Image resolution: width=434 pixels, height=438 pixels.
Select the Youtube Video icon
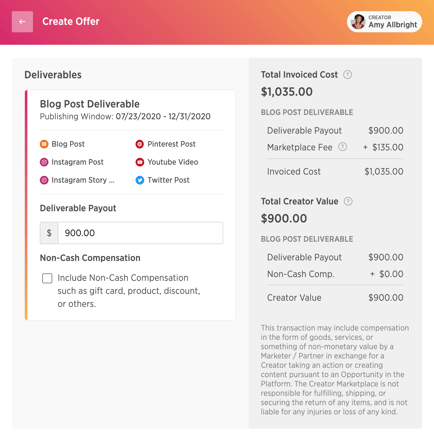140,162
